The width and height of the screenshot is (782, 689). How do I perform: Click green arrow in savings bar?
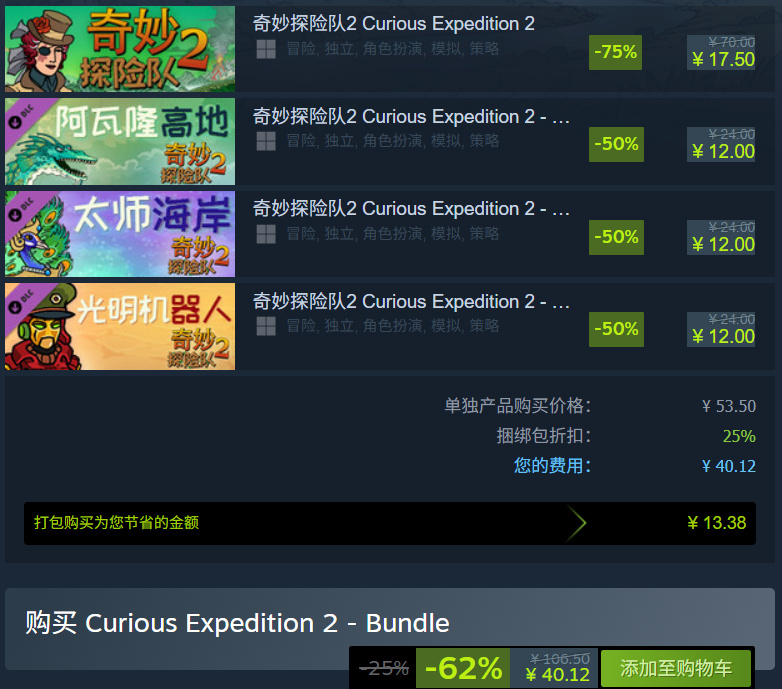click(x=576, y=523)
